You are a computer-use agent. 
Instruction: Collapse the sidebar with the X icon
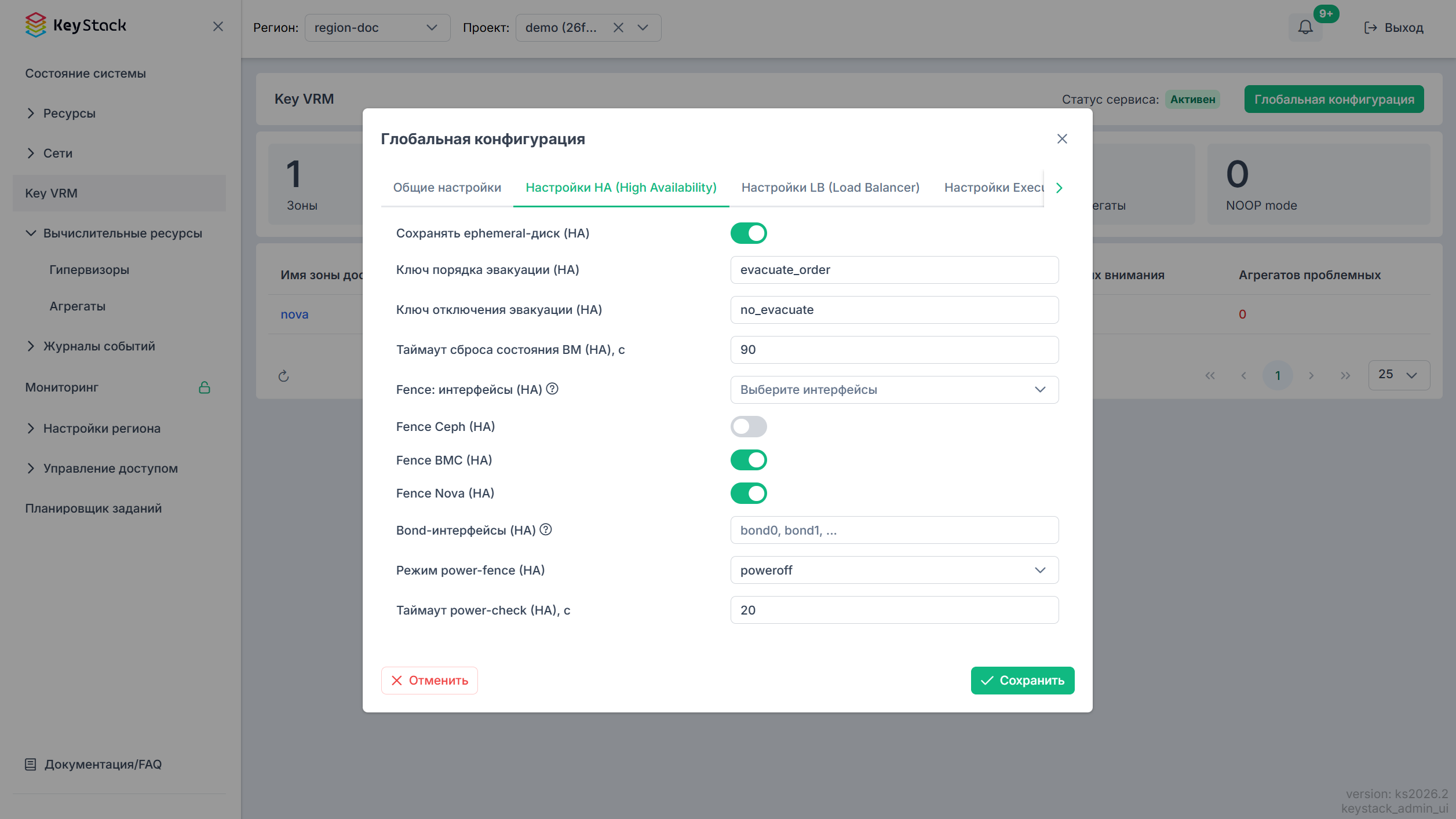click(x=218, y=27)
